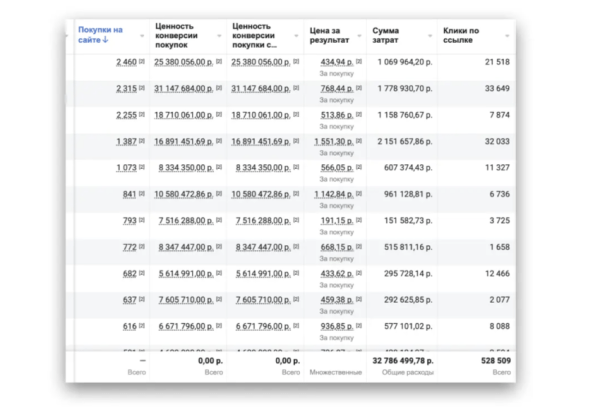600x407 pixels.
Task: Open dropdown arrow on Ценность конверсии покупок column
Action: (218, 36)
